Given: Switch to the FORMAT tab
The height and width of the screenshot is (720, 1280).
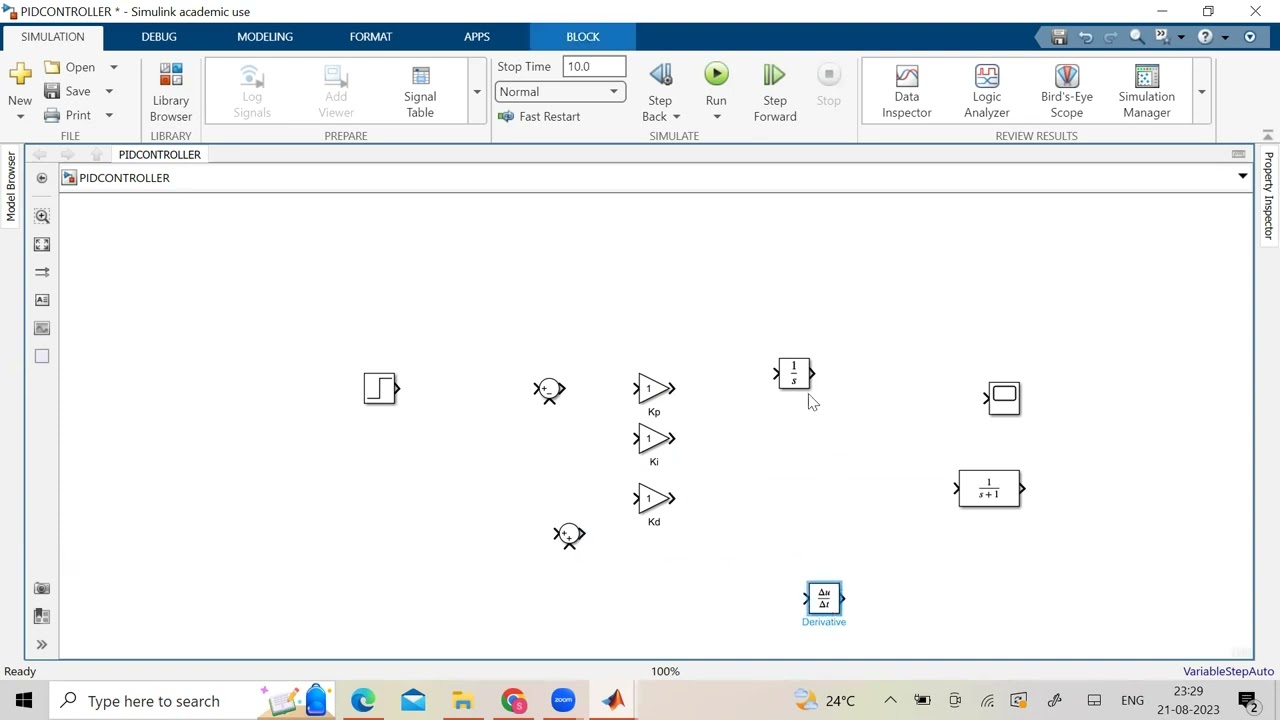Looking at the screenshot, I should (371, 37).
